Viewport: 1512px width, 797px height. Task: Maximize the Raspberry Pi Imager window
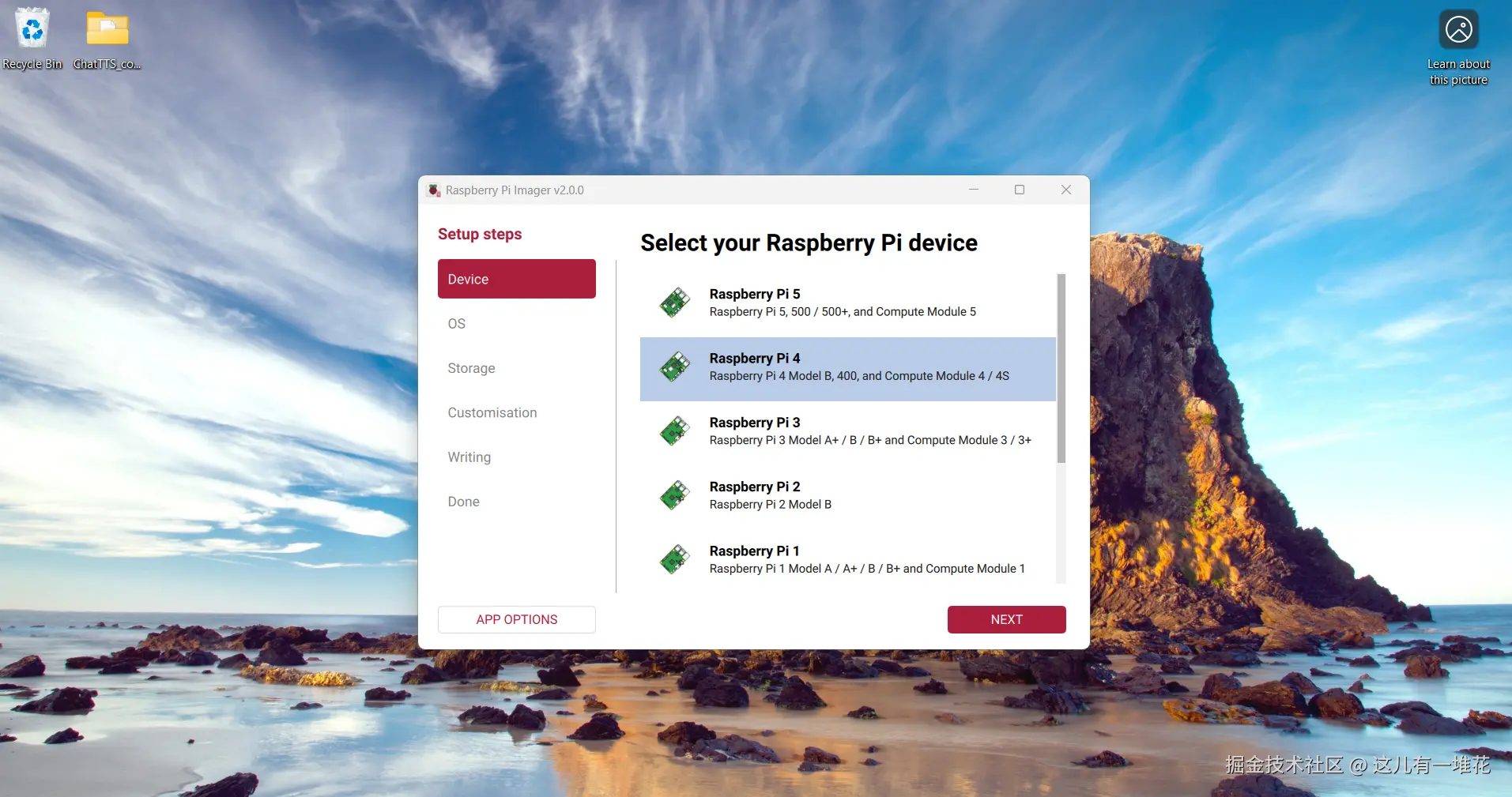click(x=1020, y=190)
